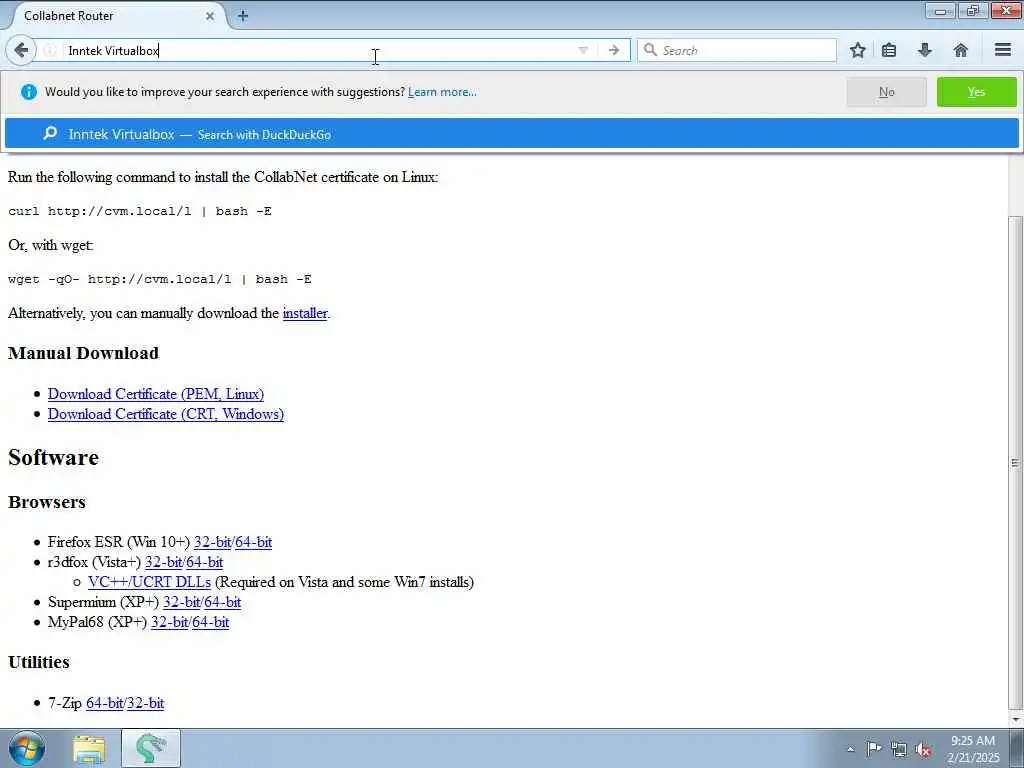Show bookmarks list icon
This screenshot has width=1024, height=768.
[x=889, y=50]
